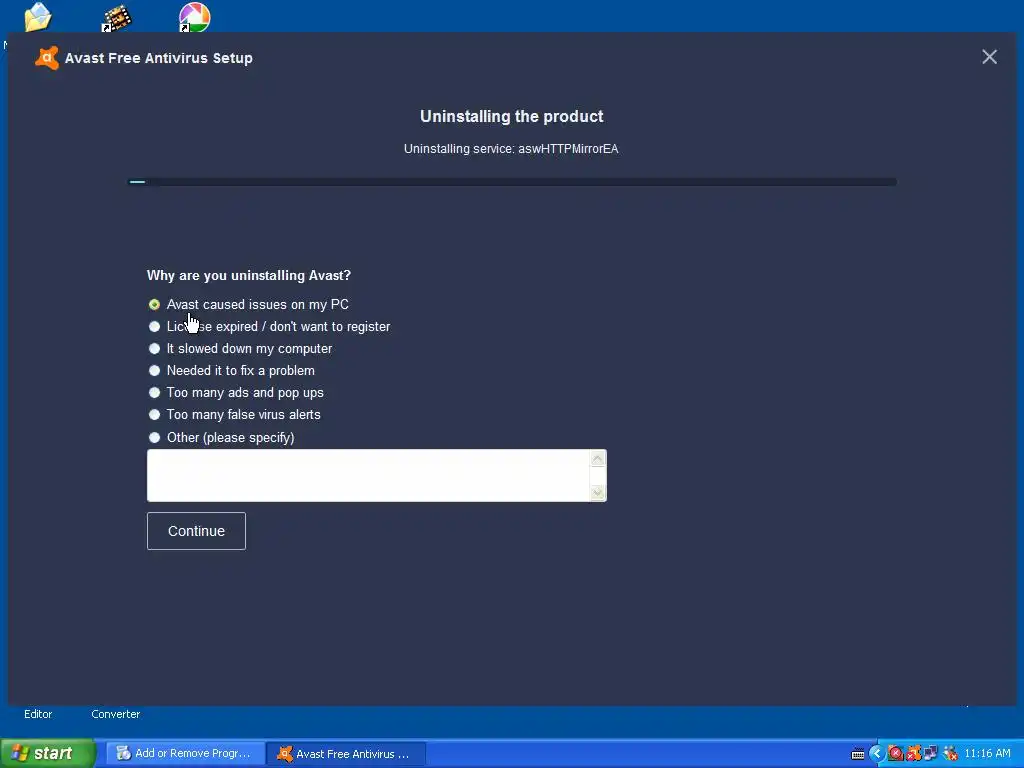Viewport: 1024px width, 768px height.
Task: Click the Avast orange tray icon
Action: [913, 754]
